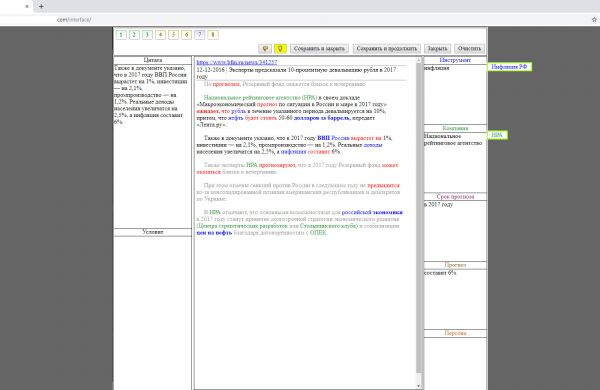Click the 'составит 6%' forecast value
Viewport: 600px width, 390px height.
pyautogui.click(x=440, y=273)
